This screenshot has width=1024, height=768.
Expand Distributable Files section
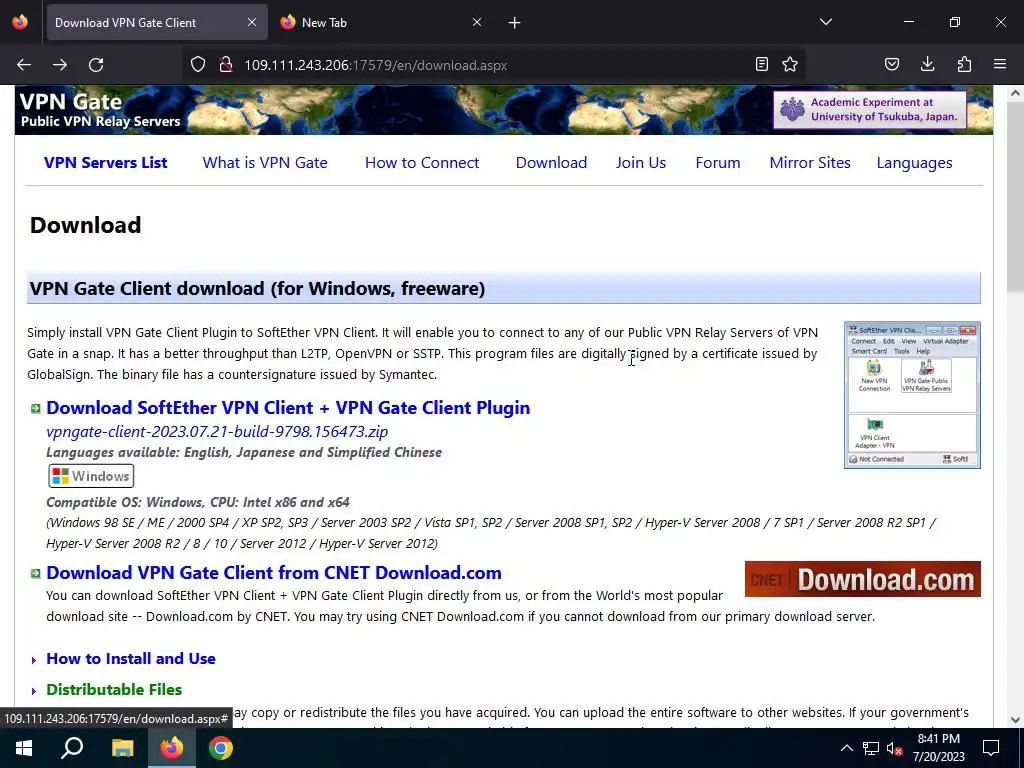pyautogui.click(x=114, y=690)
